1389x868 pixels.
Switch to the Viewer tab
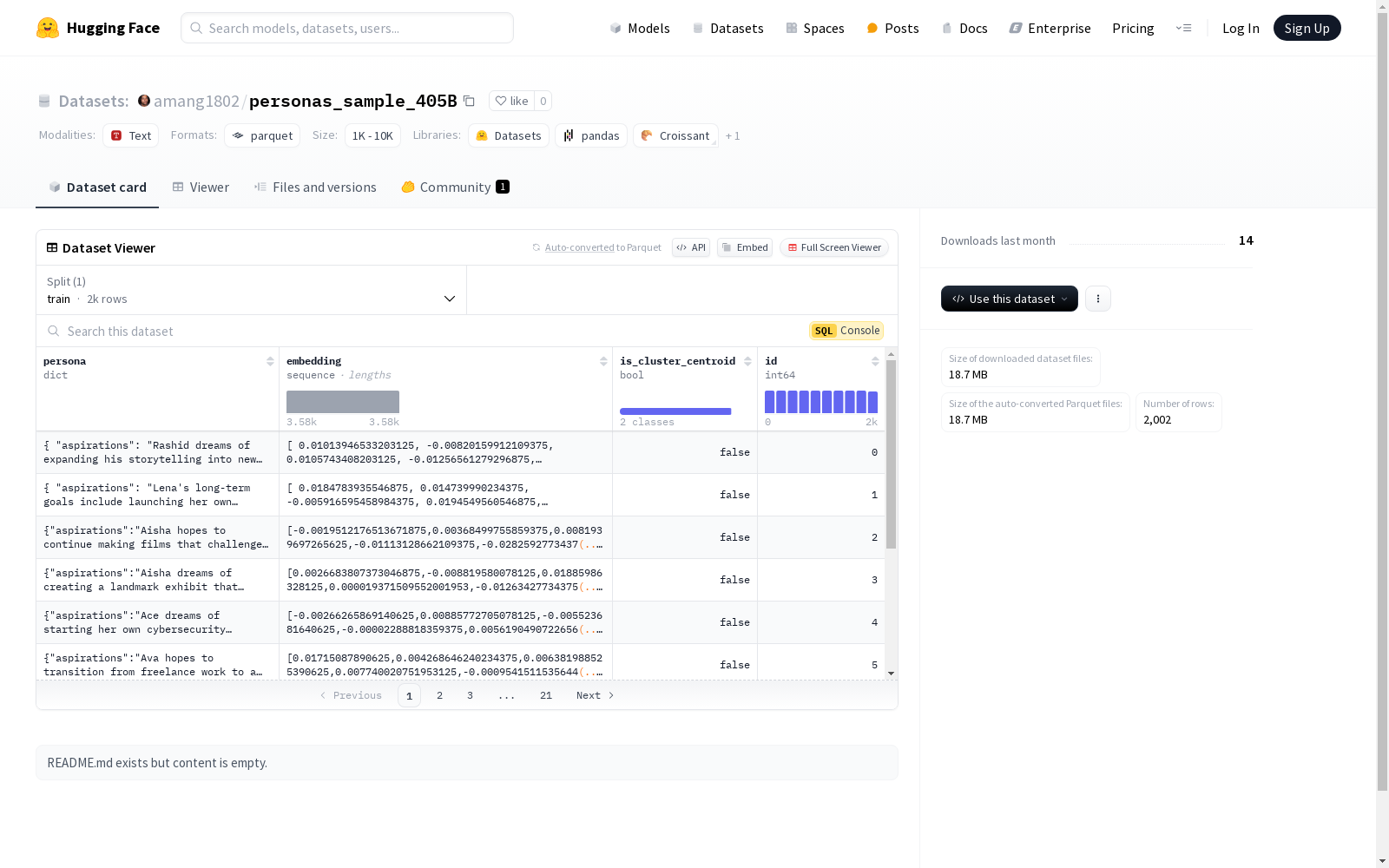[201, 187]
